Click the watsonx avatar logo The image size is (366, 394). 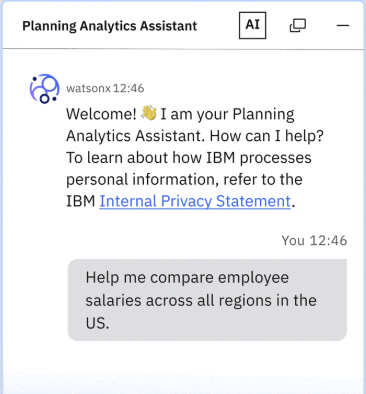point(44,89)
